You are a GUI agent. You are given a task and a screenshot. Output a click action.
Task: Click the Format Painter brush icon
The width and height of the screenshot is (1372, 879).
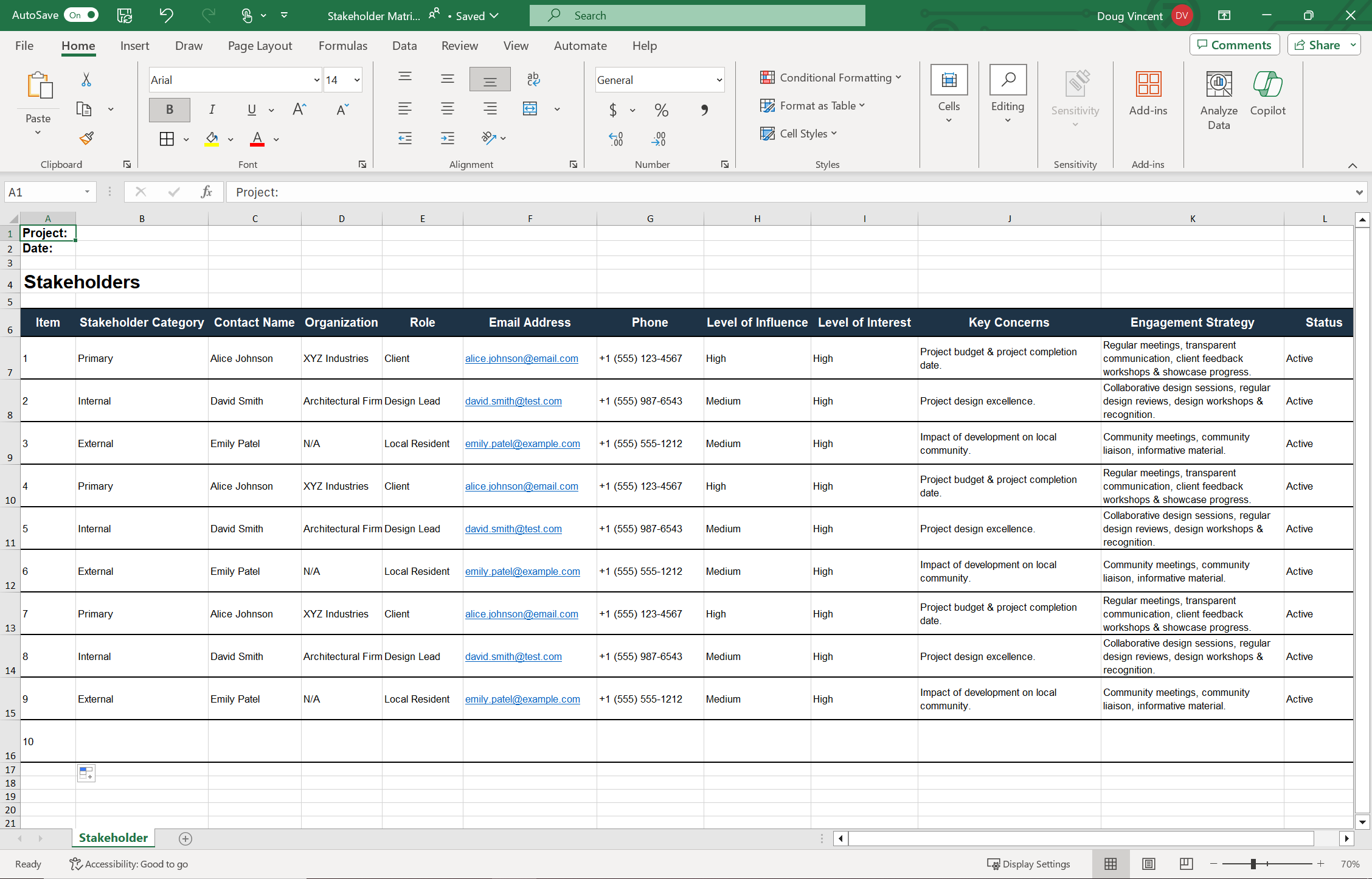point(86,138)
